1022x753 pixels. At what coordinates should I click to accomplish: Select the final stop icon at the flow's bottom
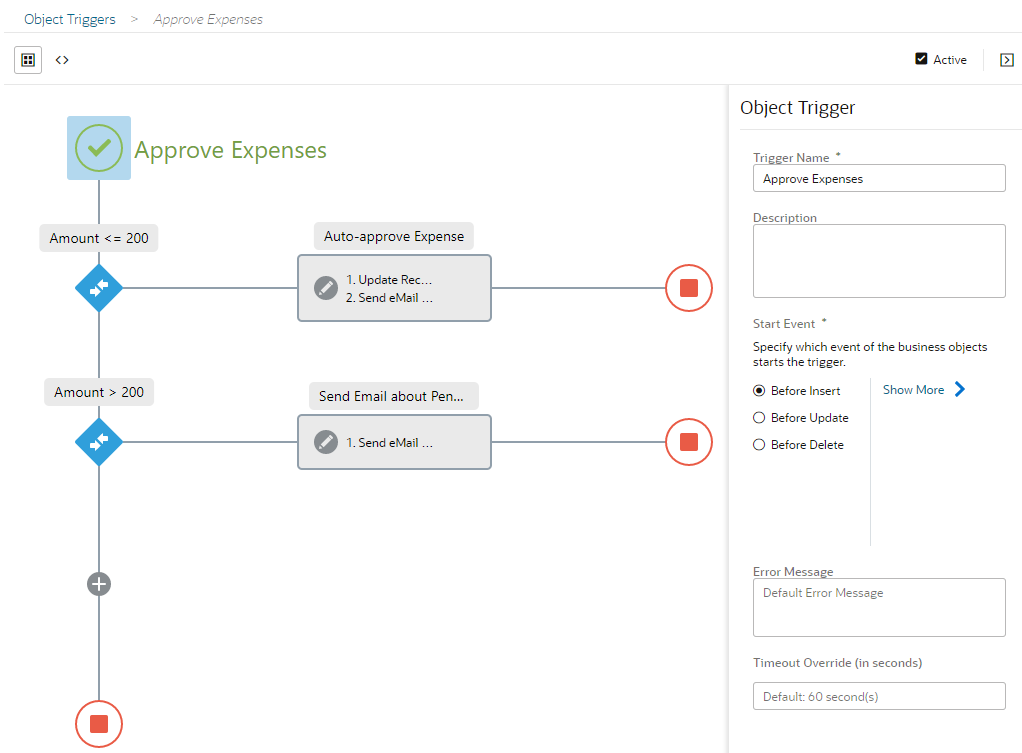tap(99, 724)
